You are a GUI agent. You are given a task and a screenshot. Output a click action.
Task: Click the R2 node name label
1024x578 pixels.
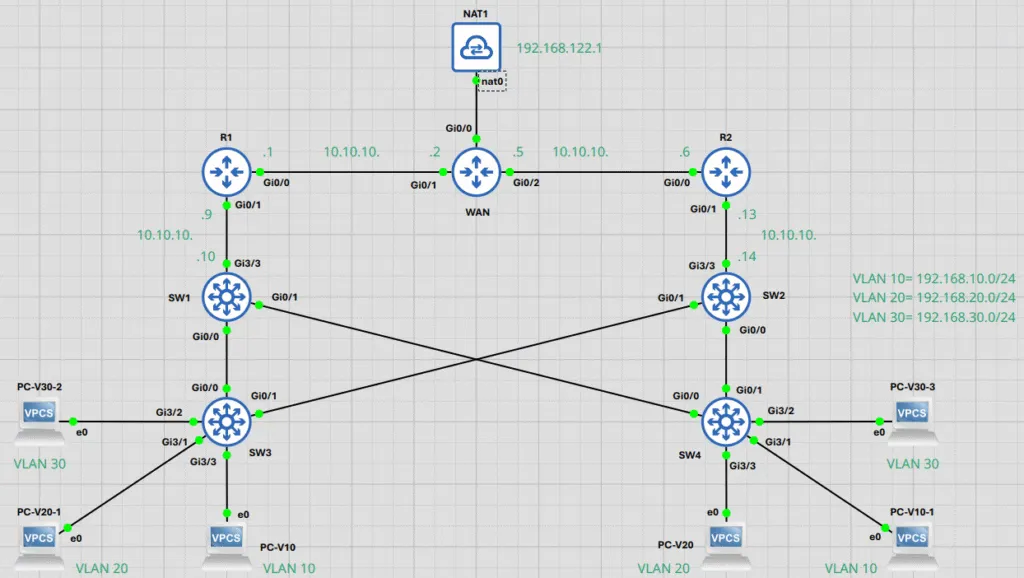click(726, 137)
